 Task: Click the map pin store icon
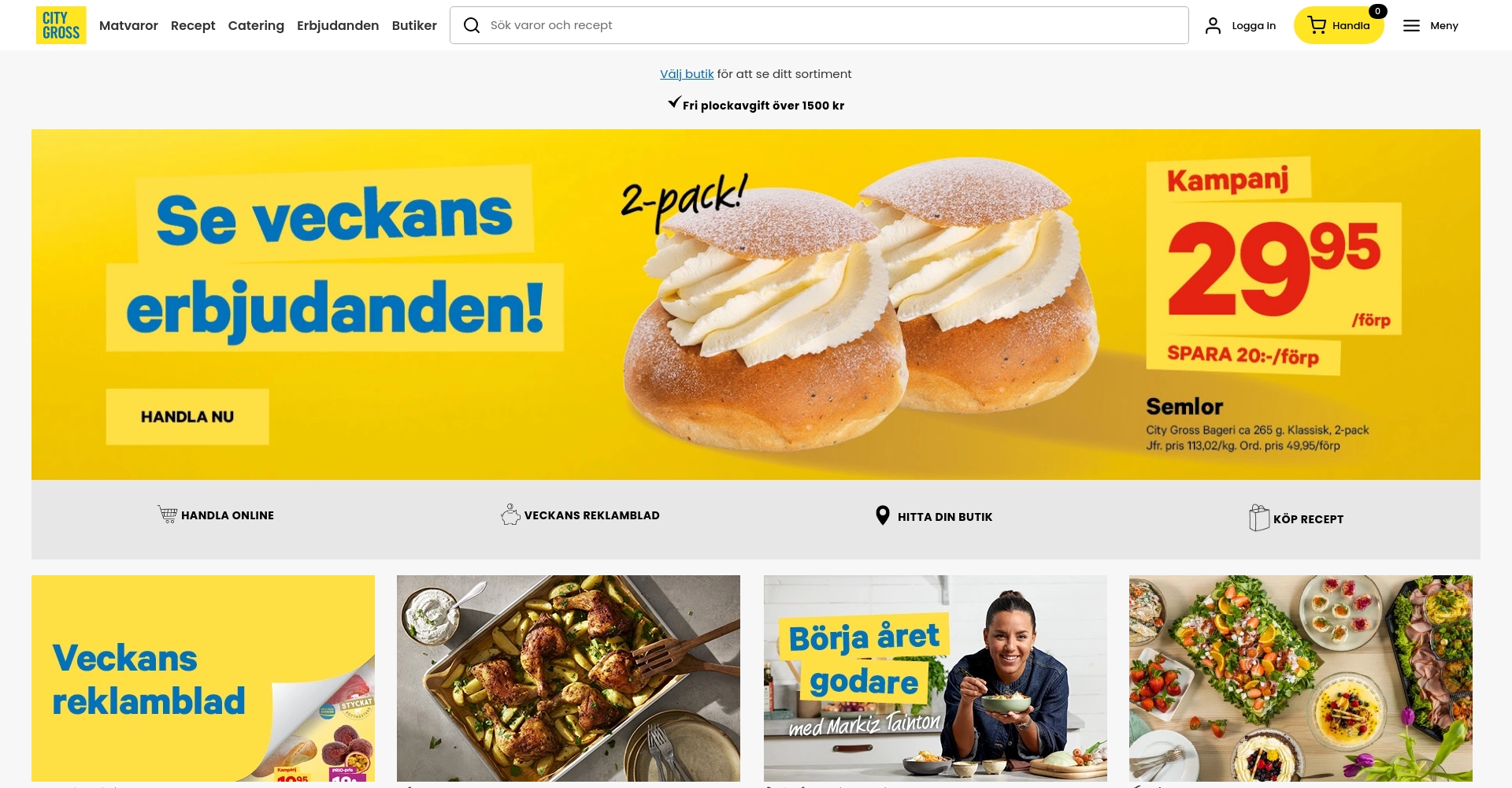point(883,515)
